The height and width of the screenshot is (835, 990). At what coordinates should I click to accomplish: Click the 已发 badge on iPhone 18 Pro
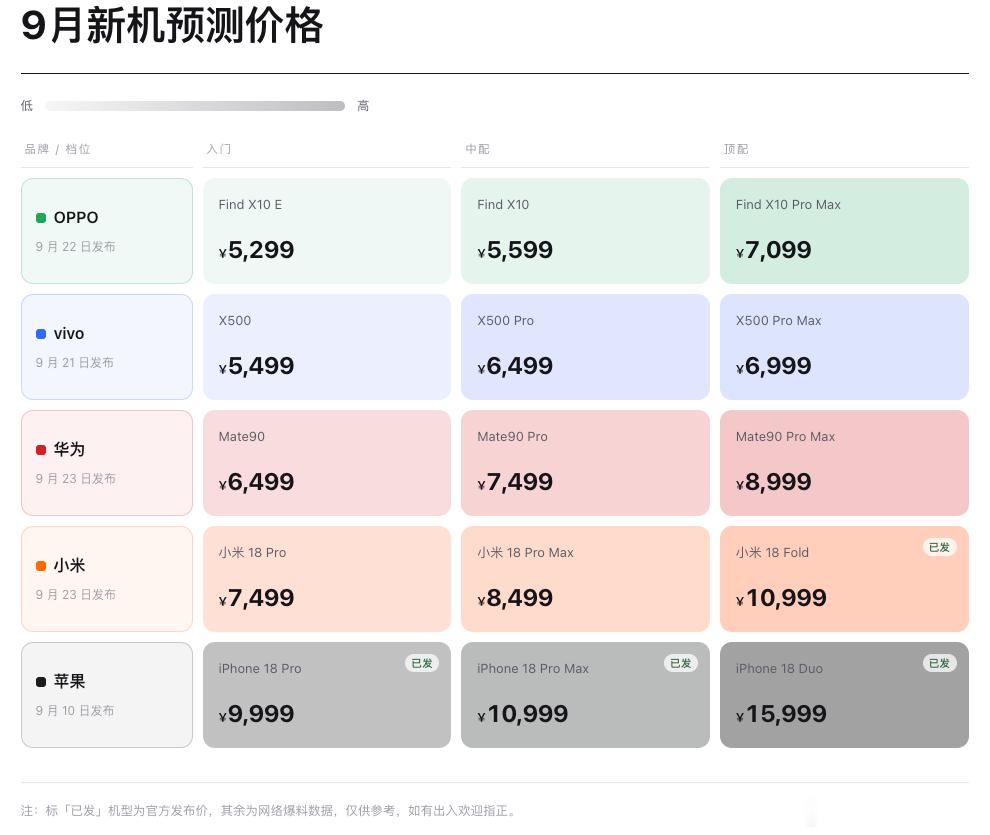pos(422,663)
